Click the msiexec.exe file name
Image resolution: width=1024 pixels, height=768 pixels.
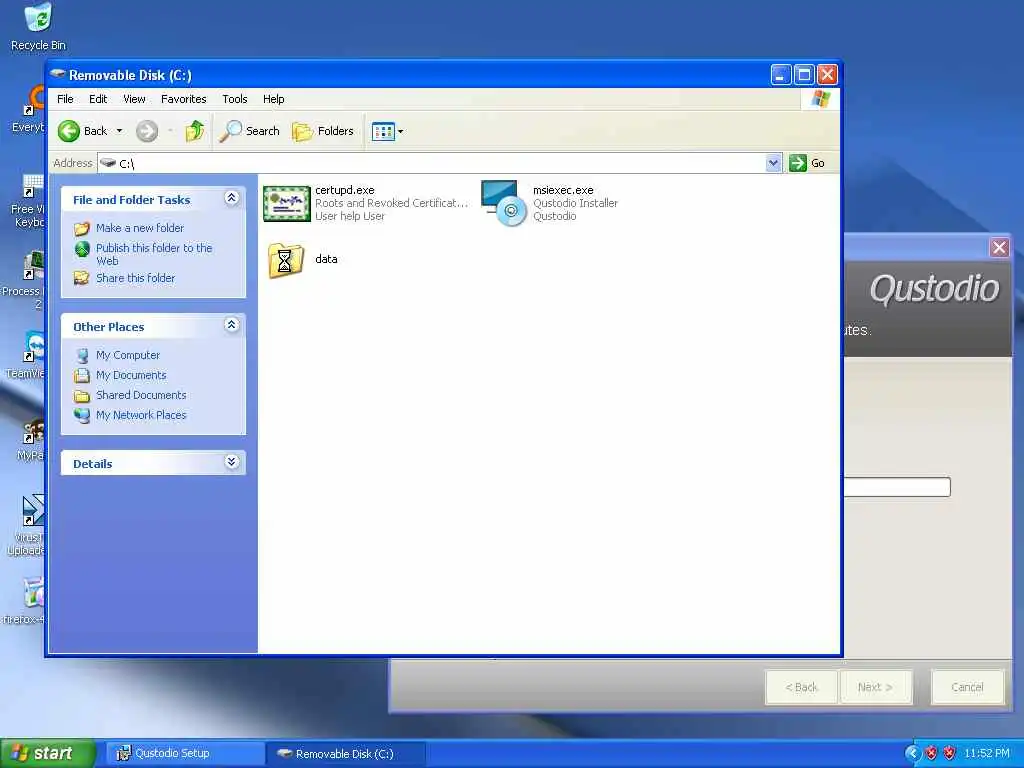pos(563,190)
